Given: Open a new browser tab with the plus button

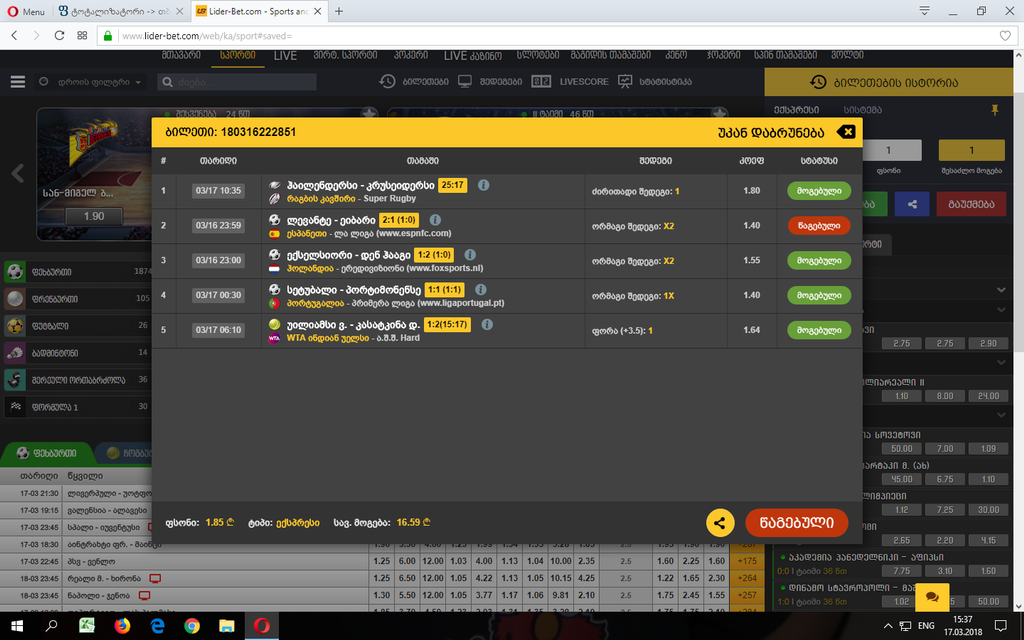Looking at the screenshot, I should (x=339, y=11).
